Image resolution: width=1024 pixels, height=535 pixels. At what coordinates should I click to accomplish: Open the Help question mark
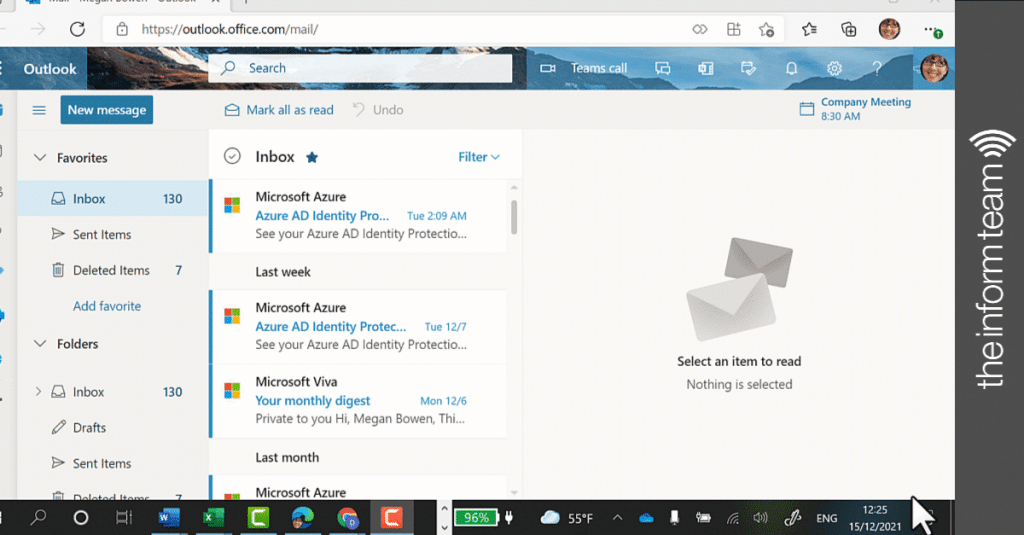(x=877, y=68)
